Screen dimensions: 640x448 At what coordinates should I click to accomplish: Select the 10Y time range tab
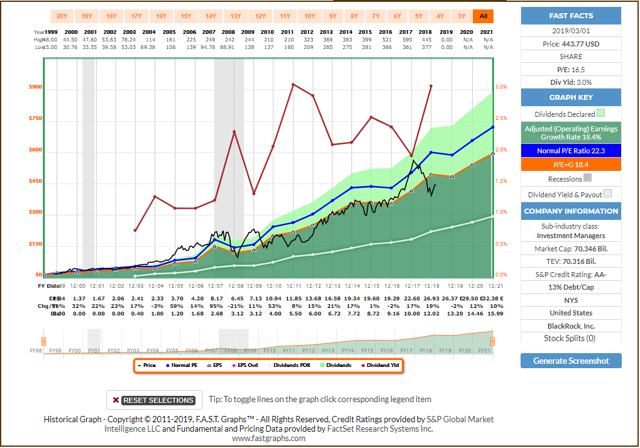310,16
